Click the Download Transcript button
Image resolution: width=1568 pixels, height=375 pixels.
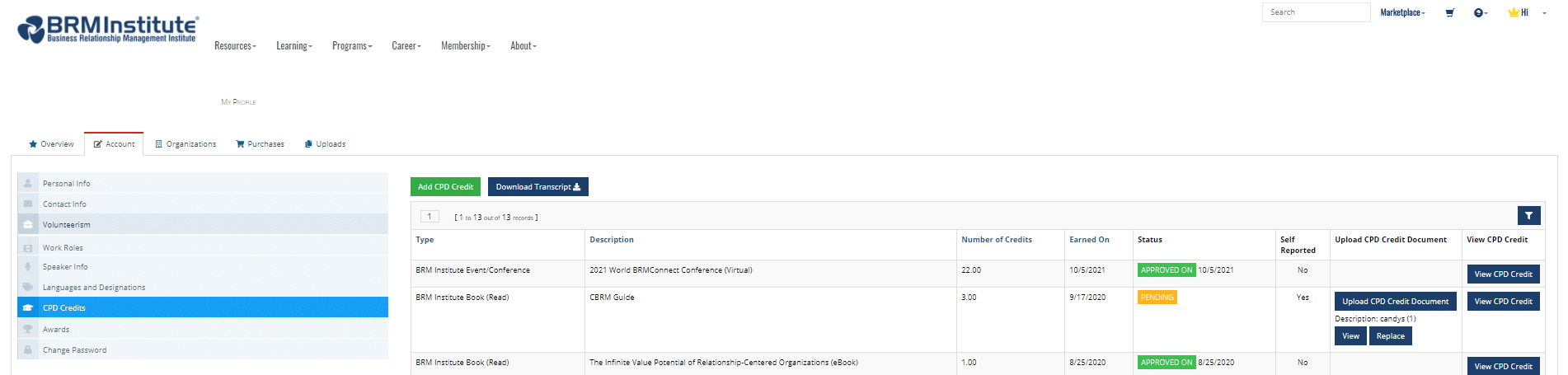pyautogui.click(x=538, y=187)
